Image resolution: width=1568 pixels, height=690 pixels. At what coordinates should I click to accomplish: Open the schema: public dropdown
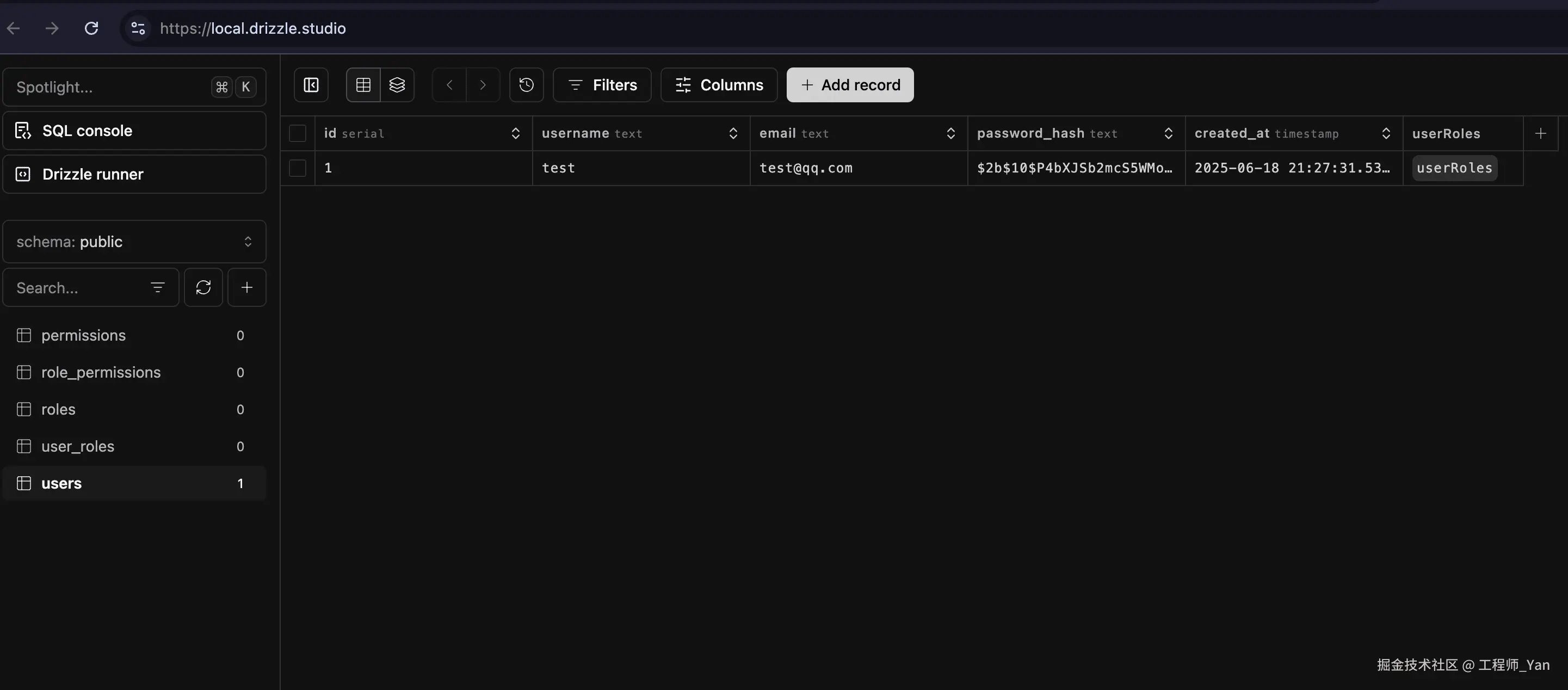(x=134, y=242)
